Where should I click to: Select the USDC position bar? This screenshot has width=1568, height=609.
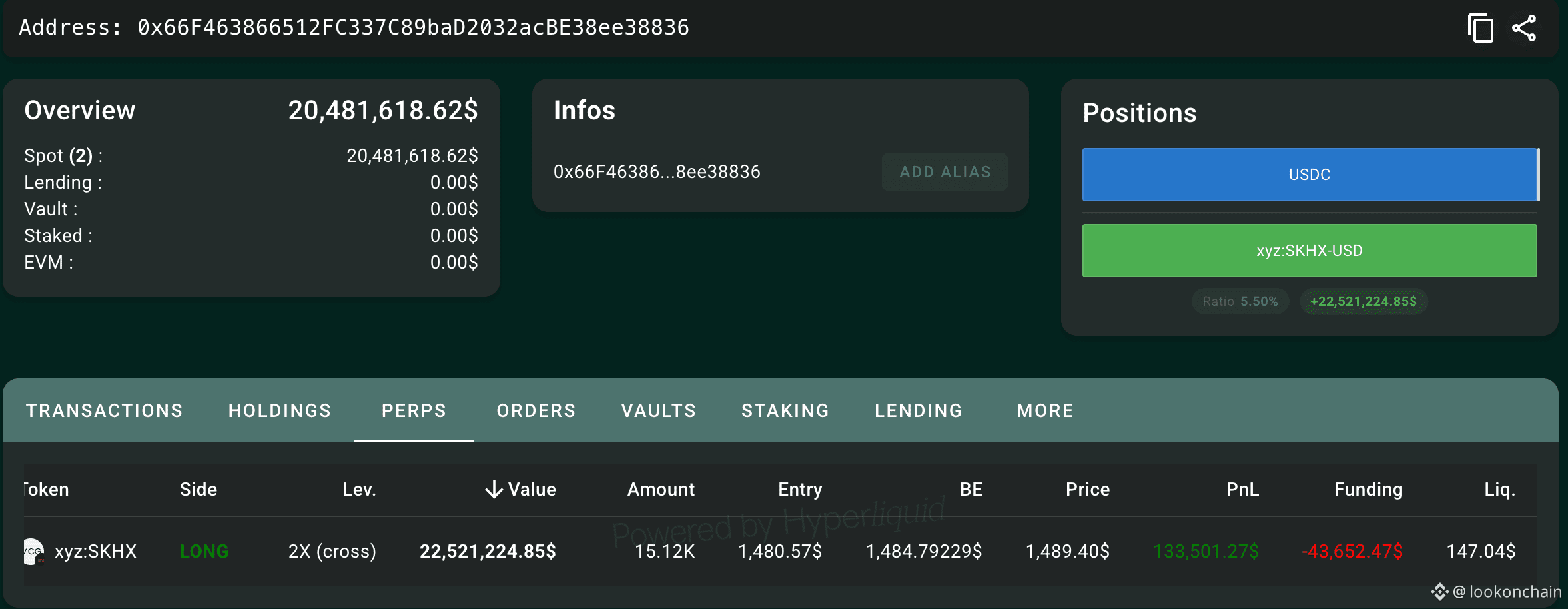coord(1310,175)
